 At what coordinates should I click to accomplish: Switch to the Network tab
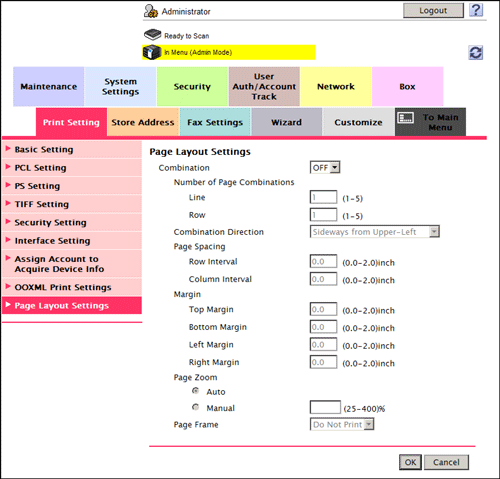point(336,86)
